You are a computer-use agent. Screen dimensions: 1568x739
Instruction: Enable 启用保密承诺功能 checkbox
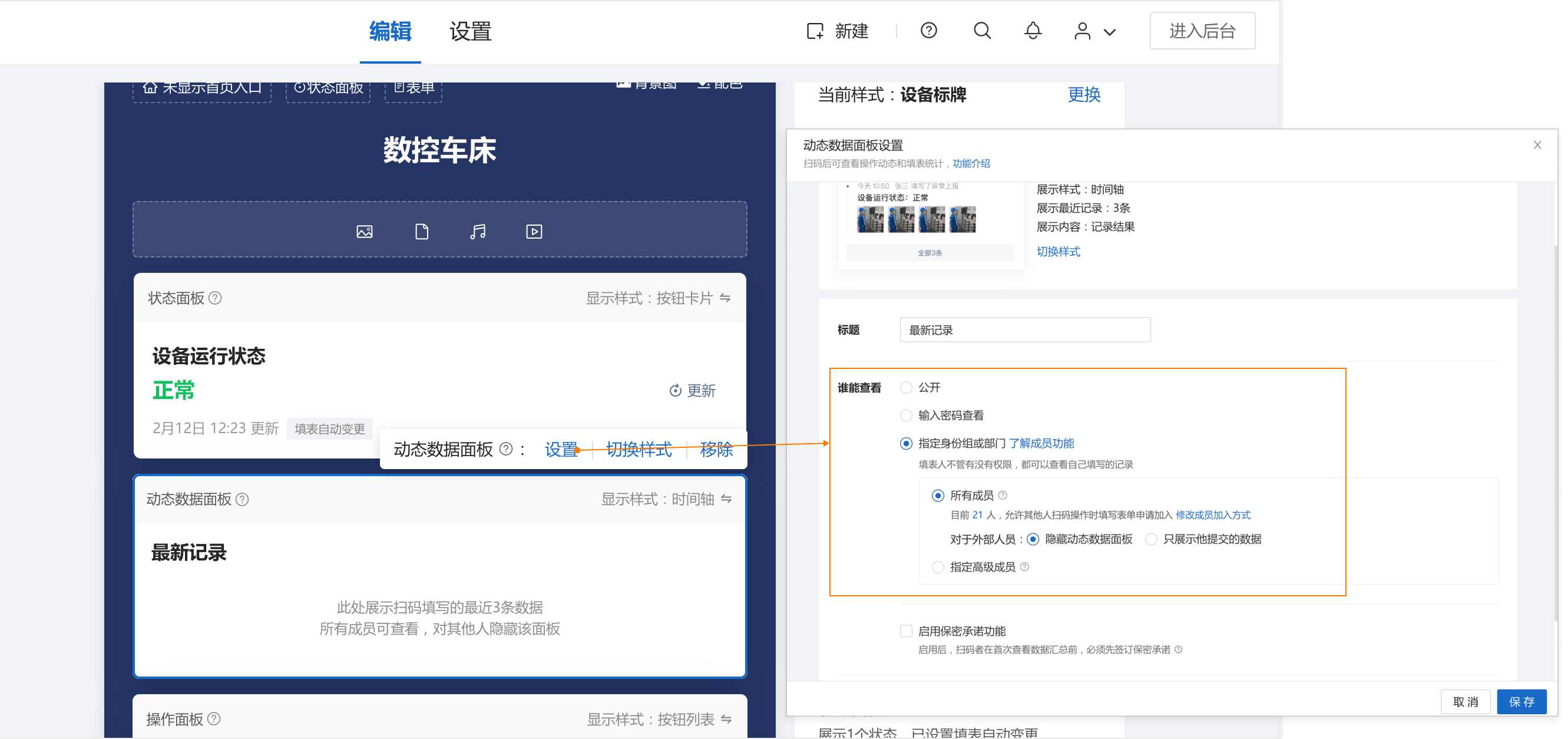(906, 631)
